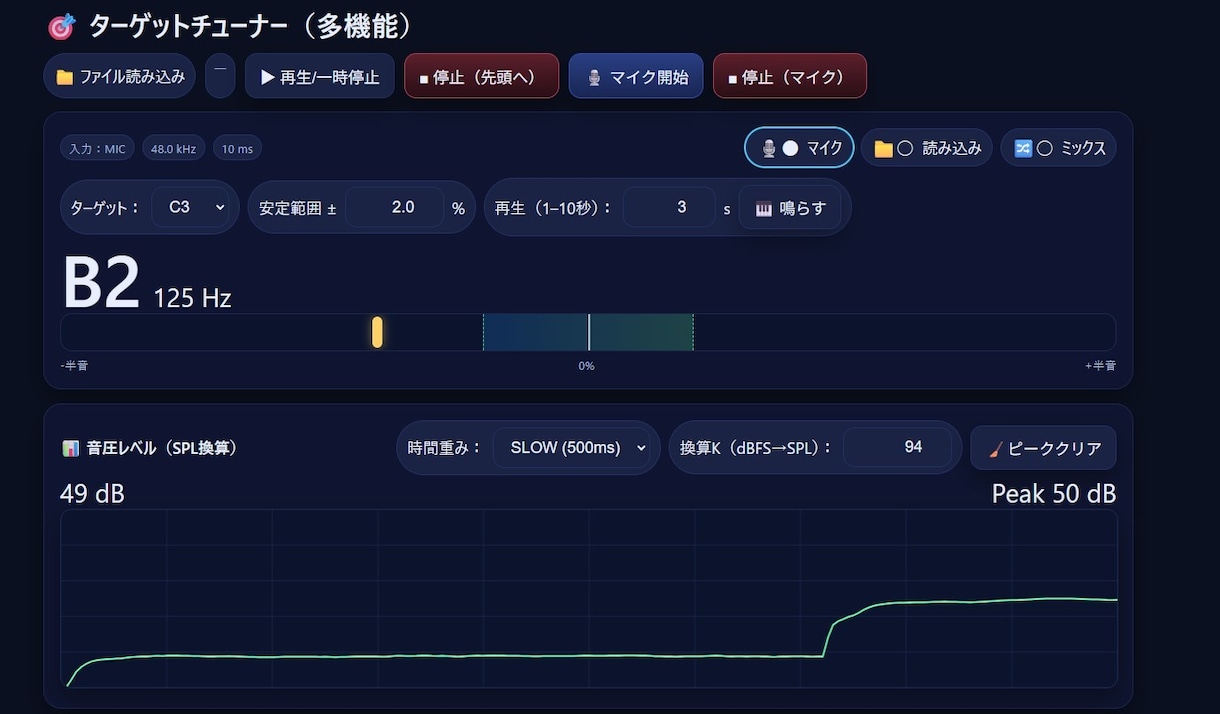Click the shuffle icon on ミックス option
1220x714 pixels.
1023,148
